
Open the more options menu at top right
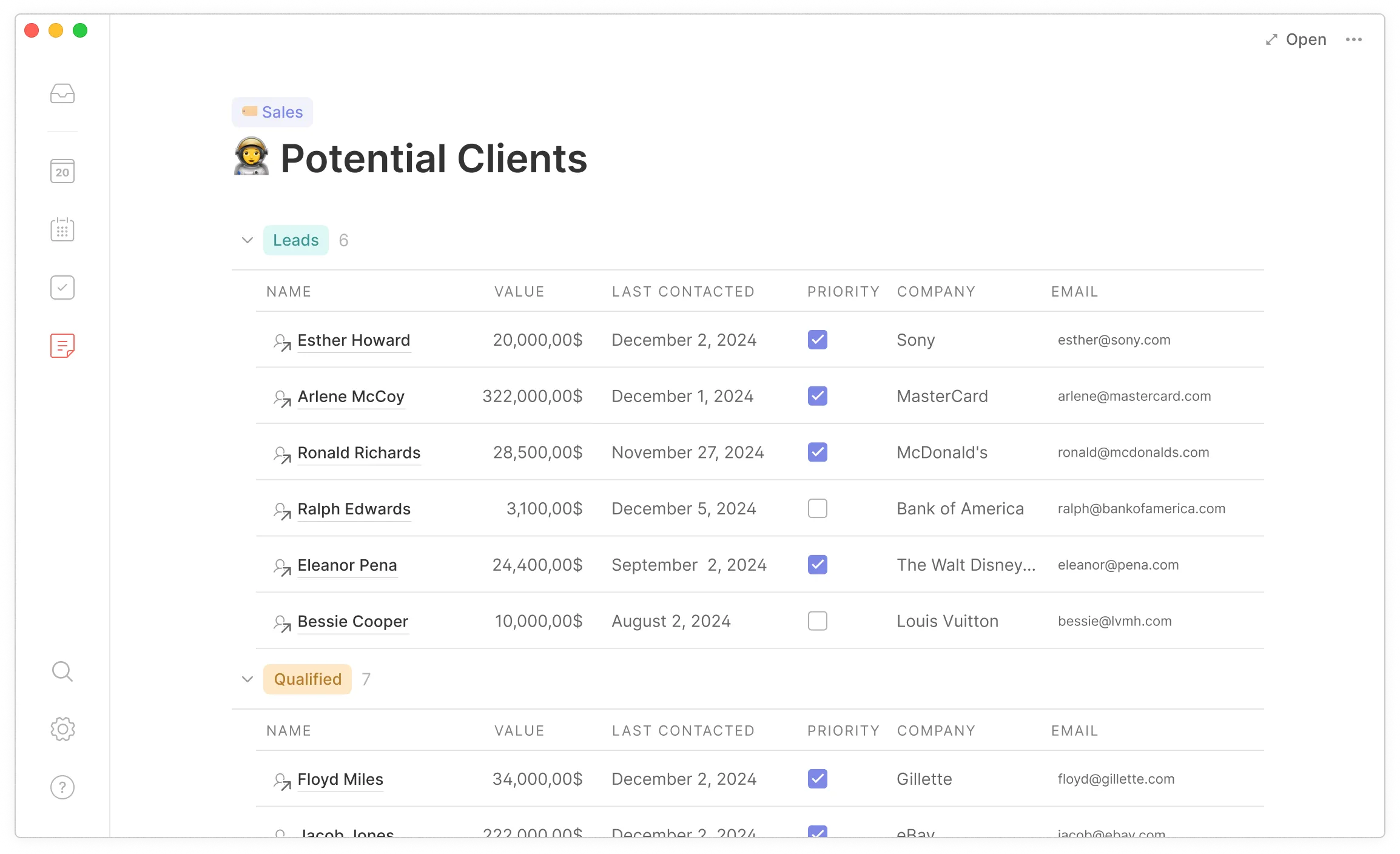click(x=1355, y=39)
